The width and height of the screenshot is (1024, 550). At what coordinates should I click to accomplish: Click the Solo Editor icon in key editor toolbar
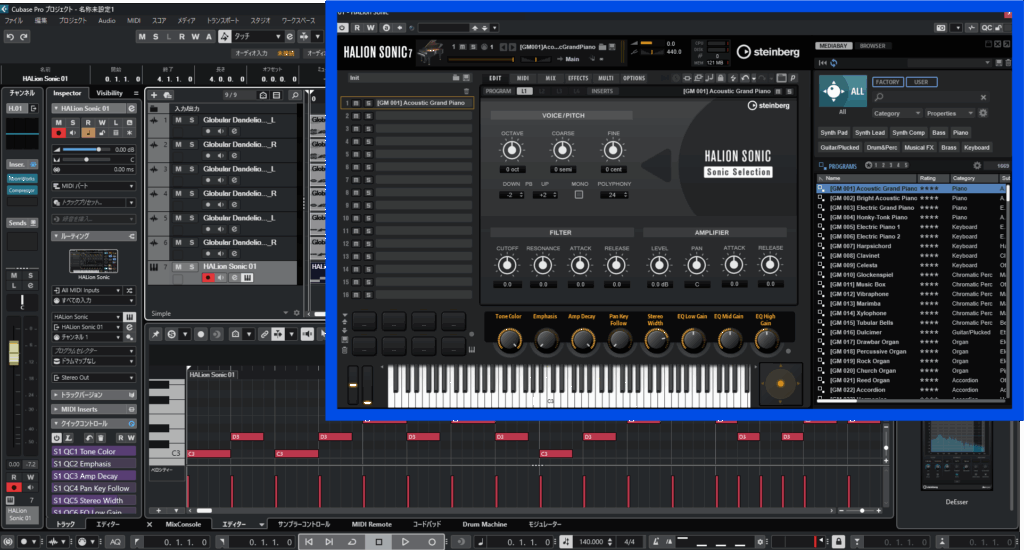tap(171, 334)
